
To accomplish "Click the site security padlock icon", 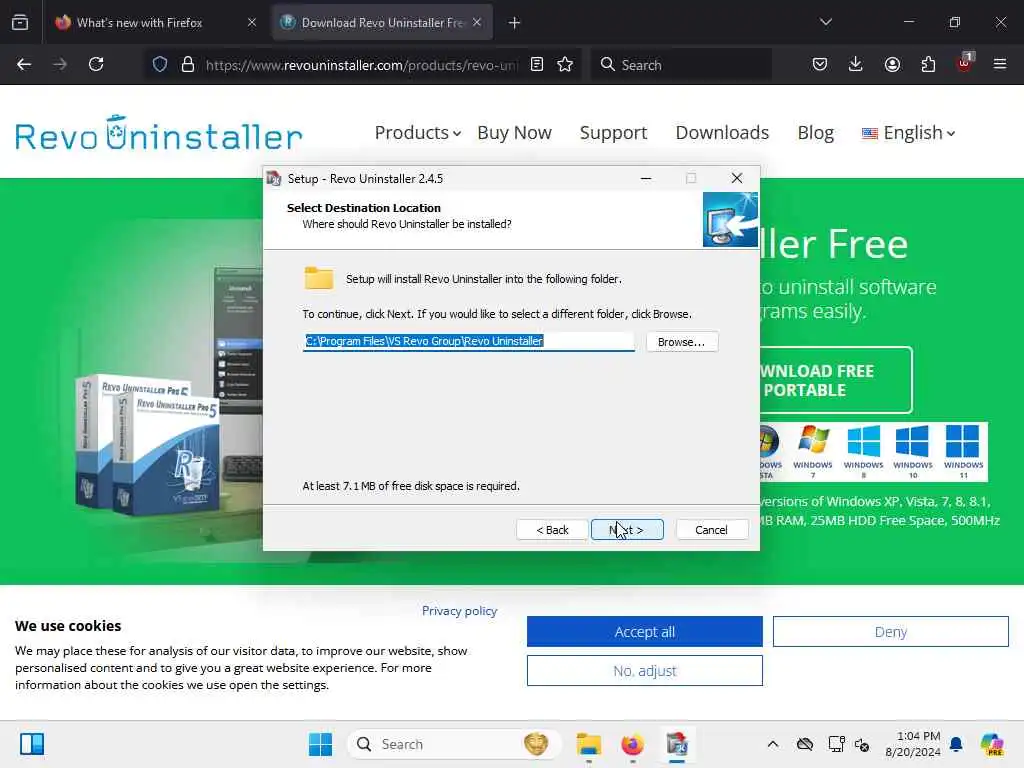I will (188, 65).
